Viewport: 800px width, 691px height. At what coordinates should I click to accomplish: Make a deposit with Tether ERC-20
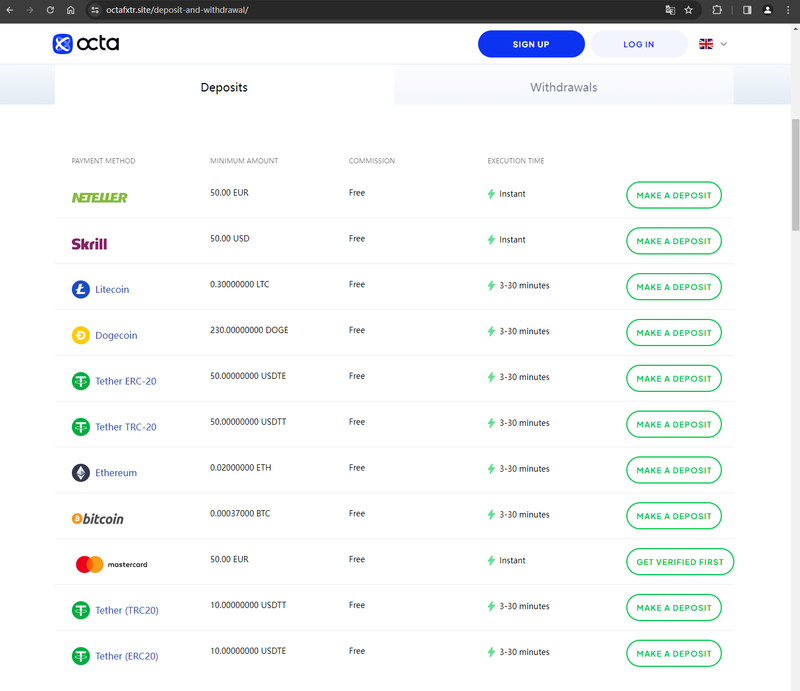(673, 378)
